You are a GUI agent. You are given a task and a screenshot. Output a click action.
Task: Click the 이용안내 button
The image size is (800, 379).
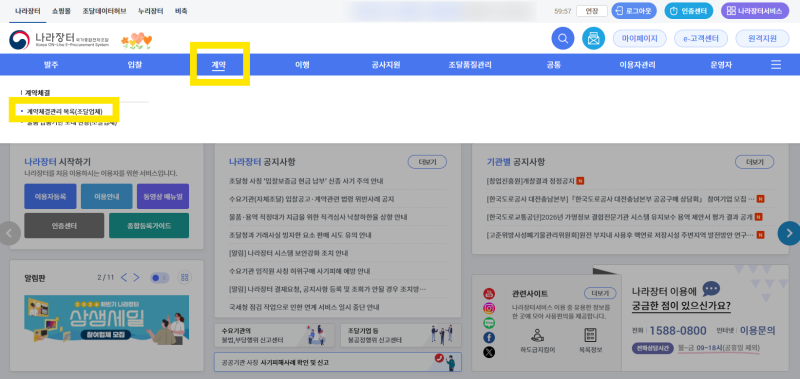click(107, 196)
